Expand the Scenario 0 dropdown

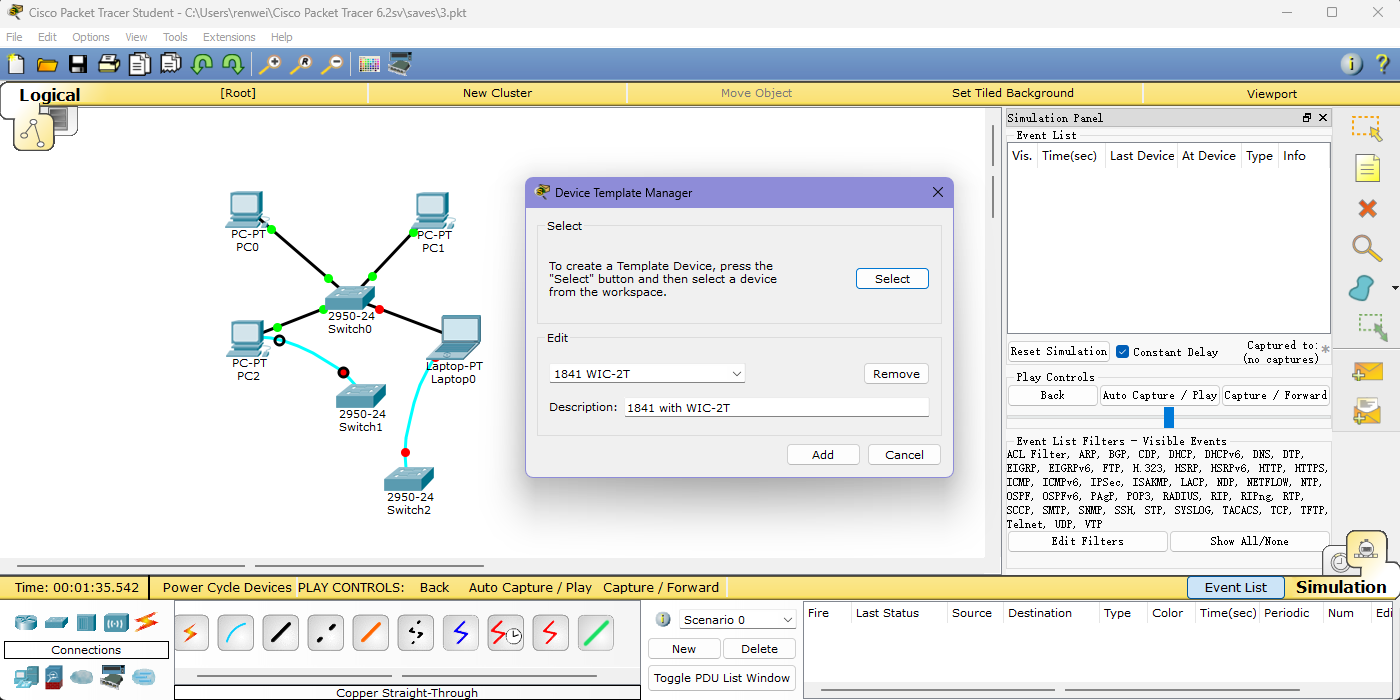[738, 620]
